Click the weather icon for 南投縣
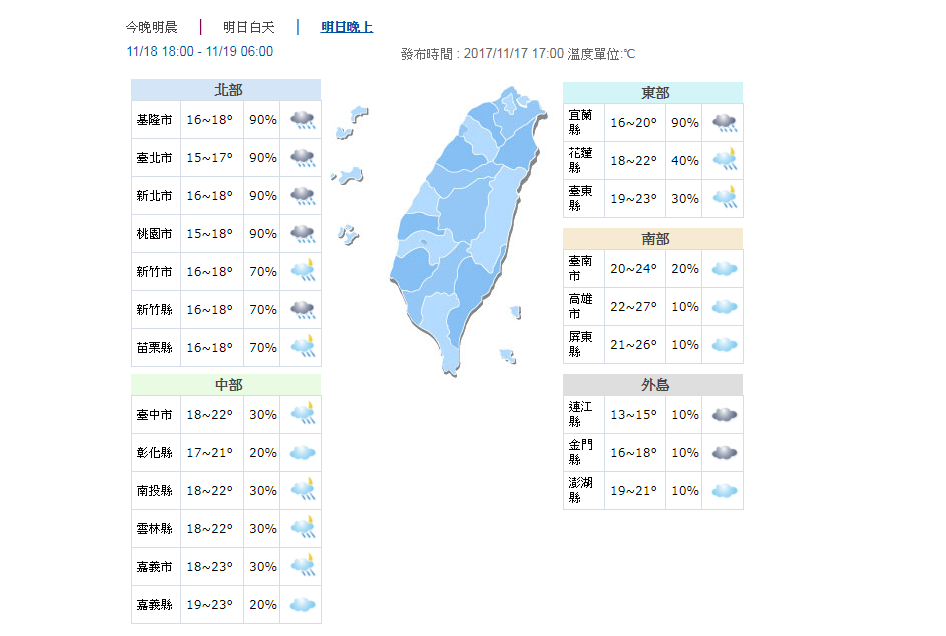This screenshot has height=636, width=946. 302,490
